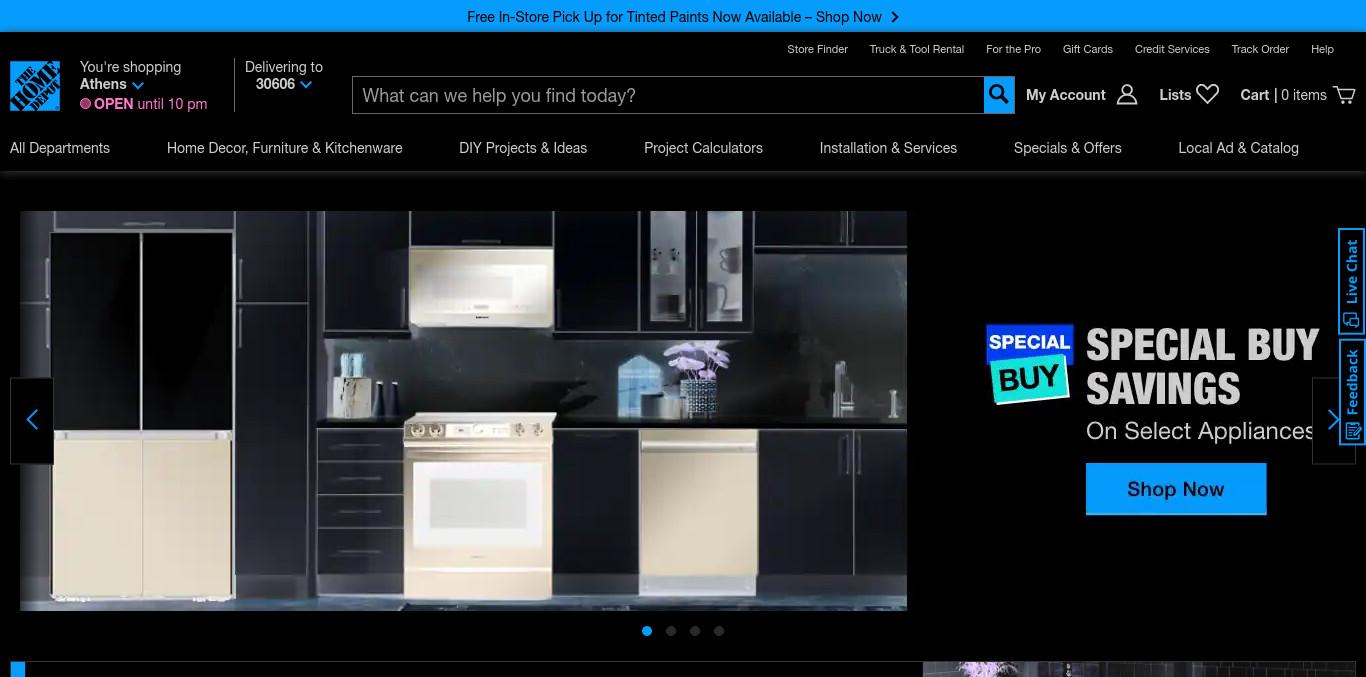Click Truck & Tool Rental link
The image size is (1366, 677).
point(917,49)
